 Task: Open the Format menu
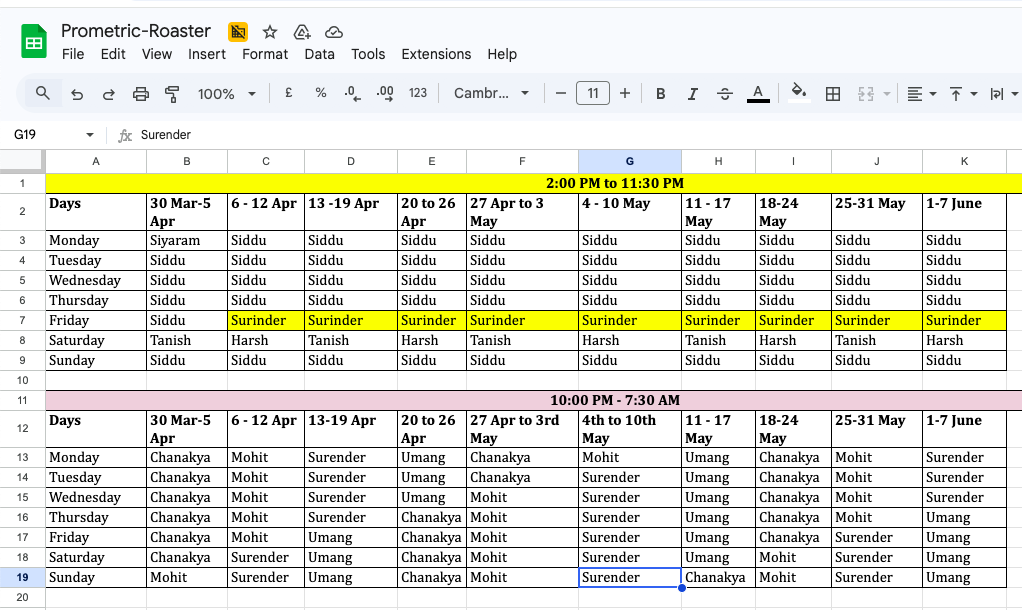click(265, 54)
